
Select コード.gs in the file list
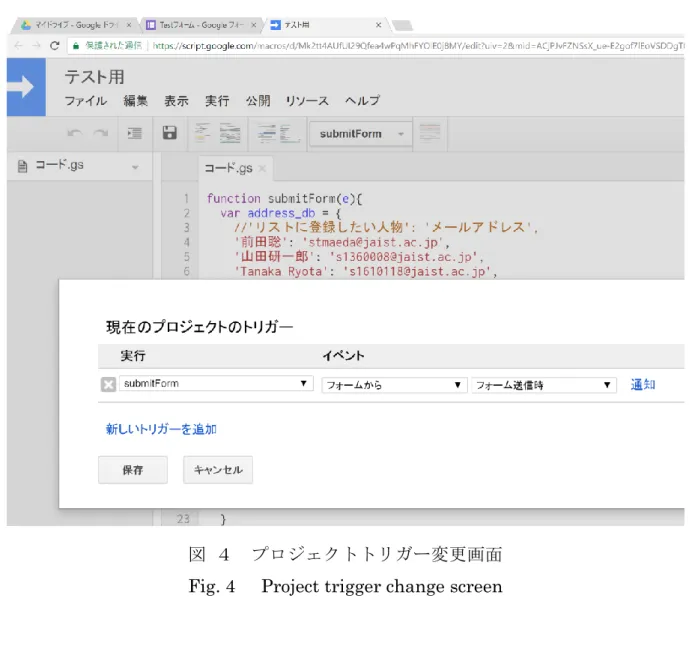[79, 166]
